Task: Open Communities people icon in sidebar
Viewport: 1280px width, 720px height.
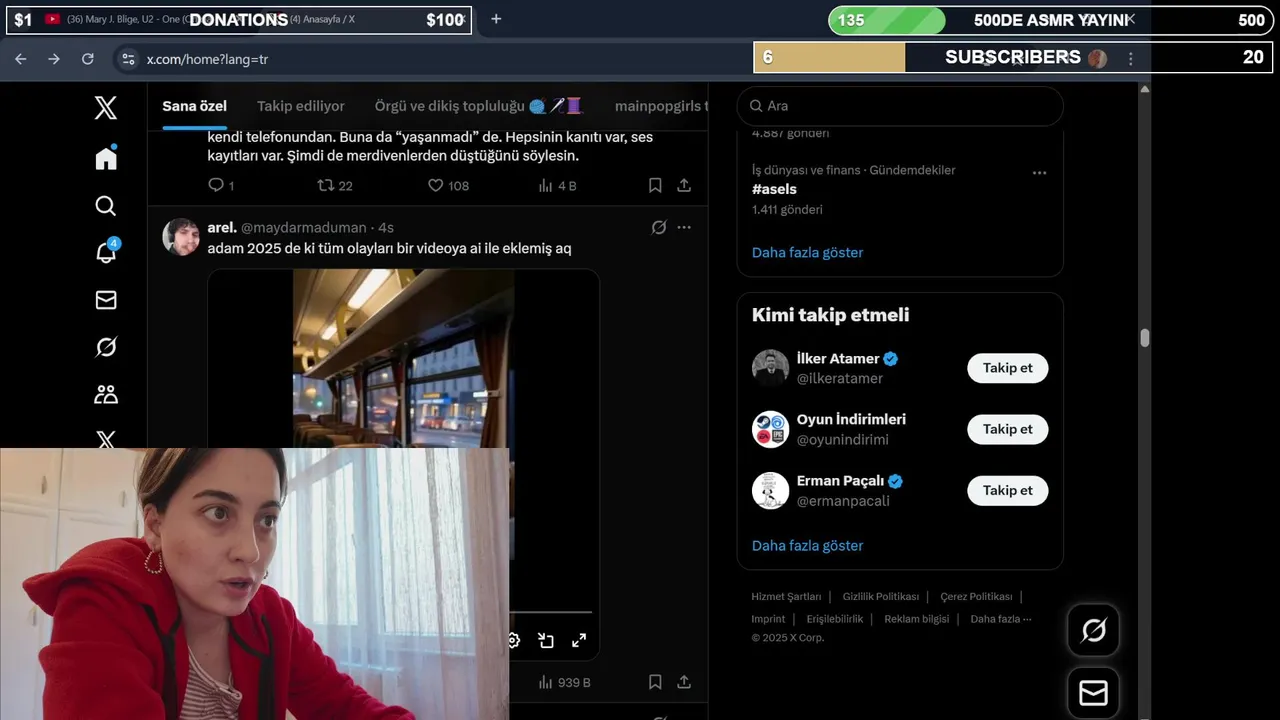Action: pos(105,394)
